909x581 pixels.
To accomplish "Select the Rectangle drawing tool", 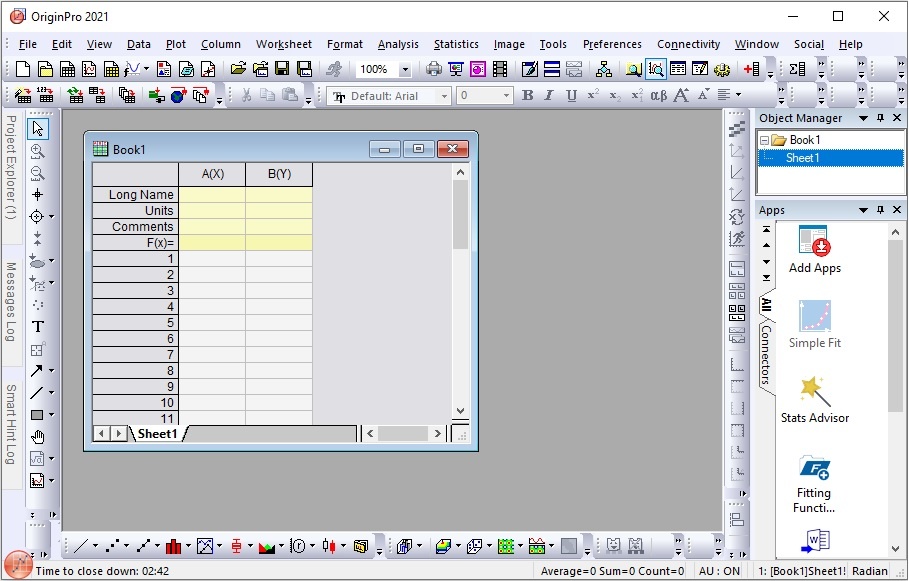I will tap(37, 415).
